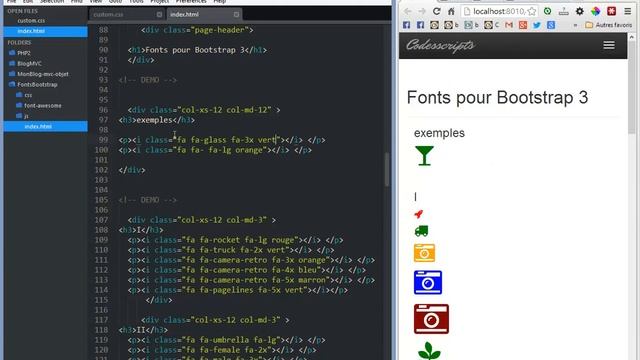Click the blue retro camera icon
This screenshot has height=360, width=640.
(428, 282)
